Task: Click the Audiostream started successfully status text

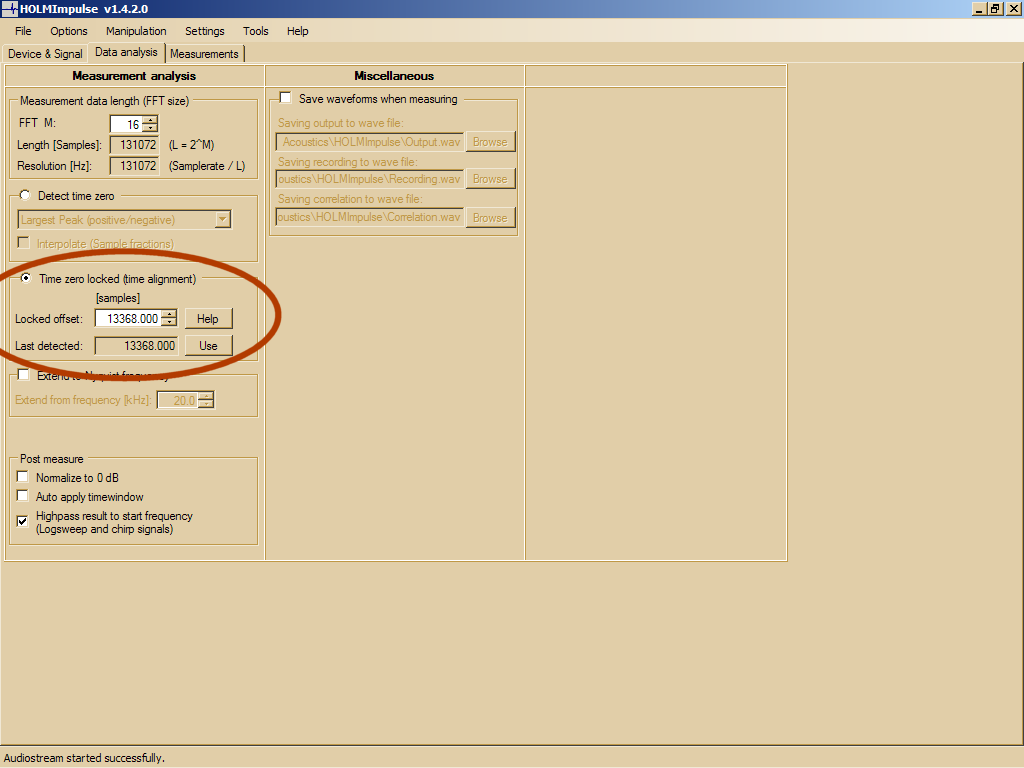Action: (x=84, y=758)
